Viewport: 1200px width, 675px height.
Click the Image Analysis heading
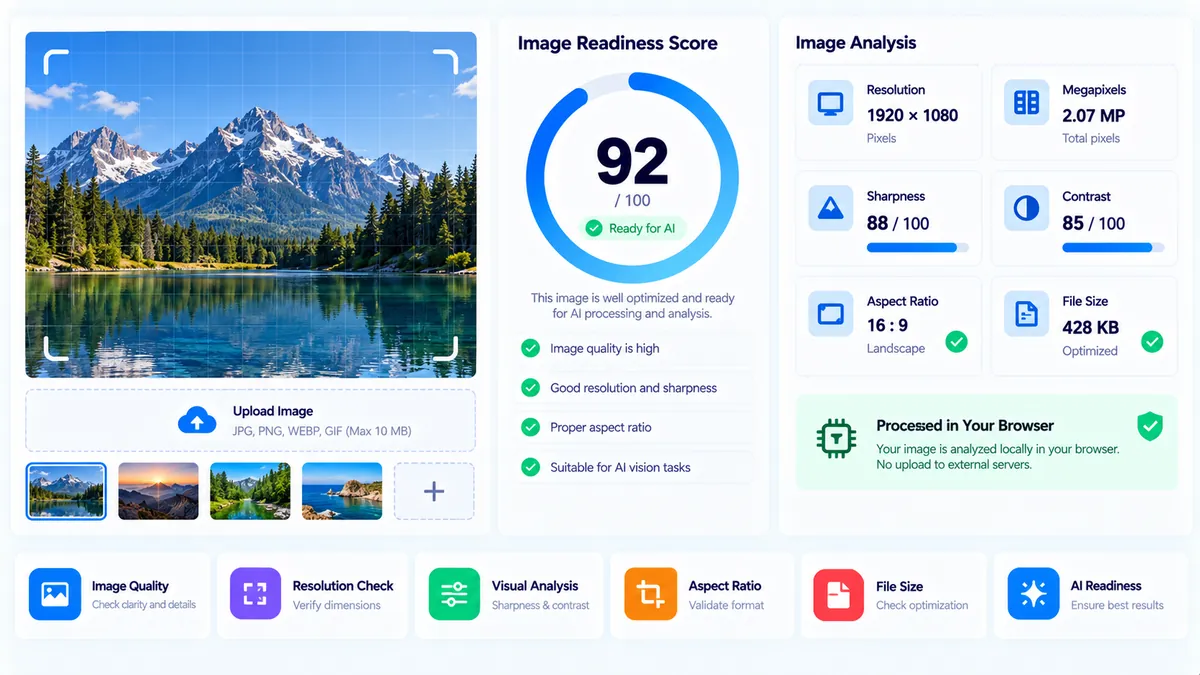(x=856, y=43)
